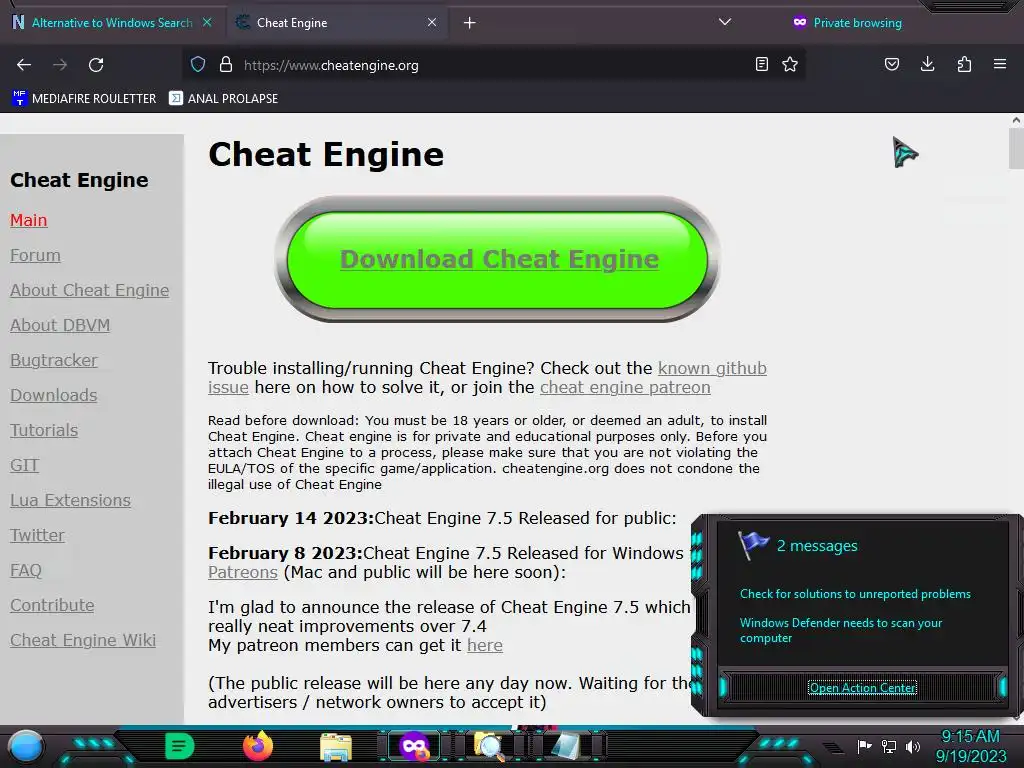Screen dimensions: 1024x768
Task: Open ANAL PROLAPSE bookmark
Action: pyautogui.click(x=223, y=99)
